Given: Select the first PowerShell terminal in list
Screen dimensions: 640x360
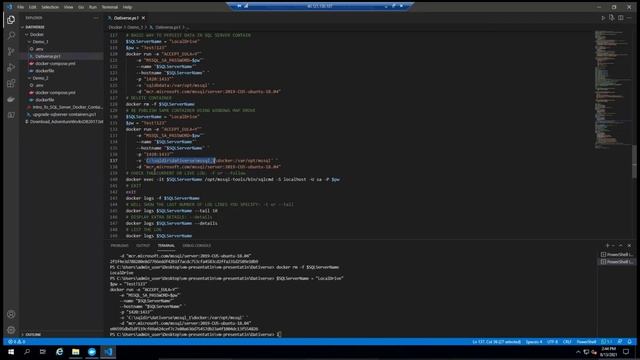Looking at the screenshot, I should pos(617,254).
